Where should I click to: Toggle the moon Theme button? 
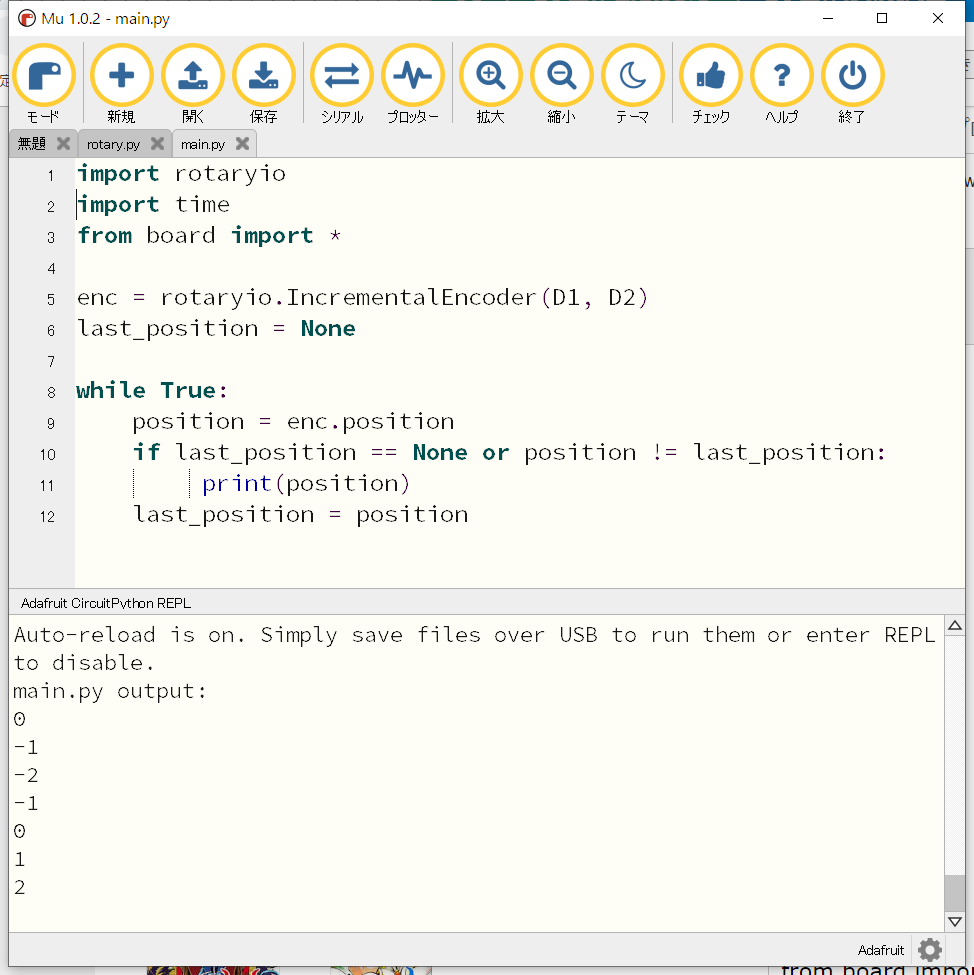click(632, 77)
